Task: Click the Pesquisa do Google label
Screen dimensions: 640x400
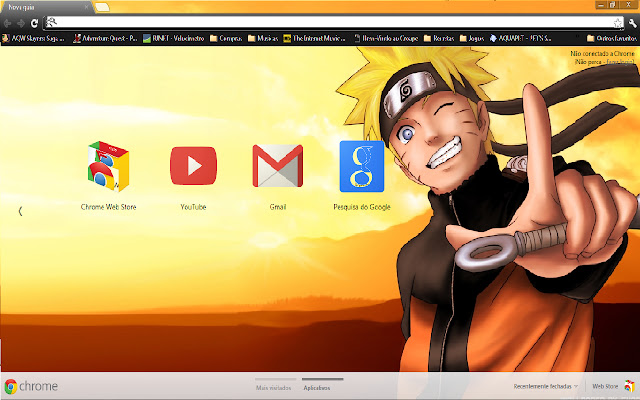Action: (362, 207)
